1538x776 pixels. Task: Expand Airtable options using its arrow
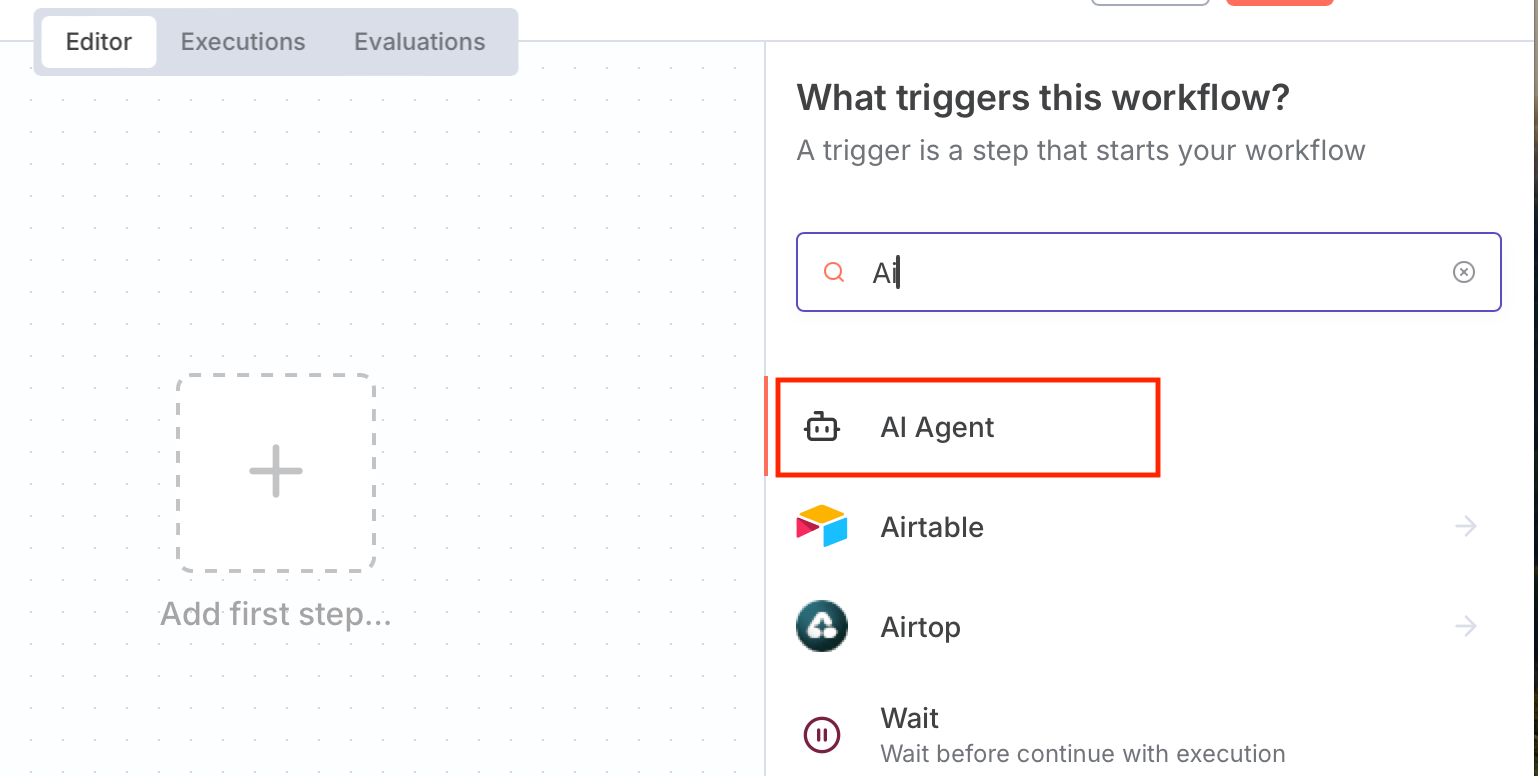[x=1466, y=527]
